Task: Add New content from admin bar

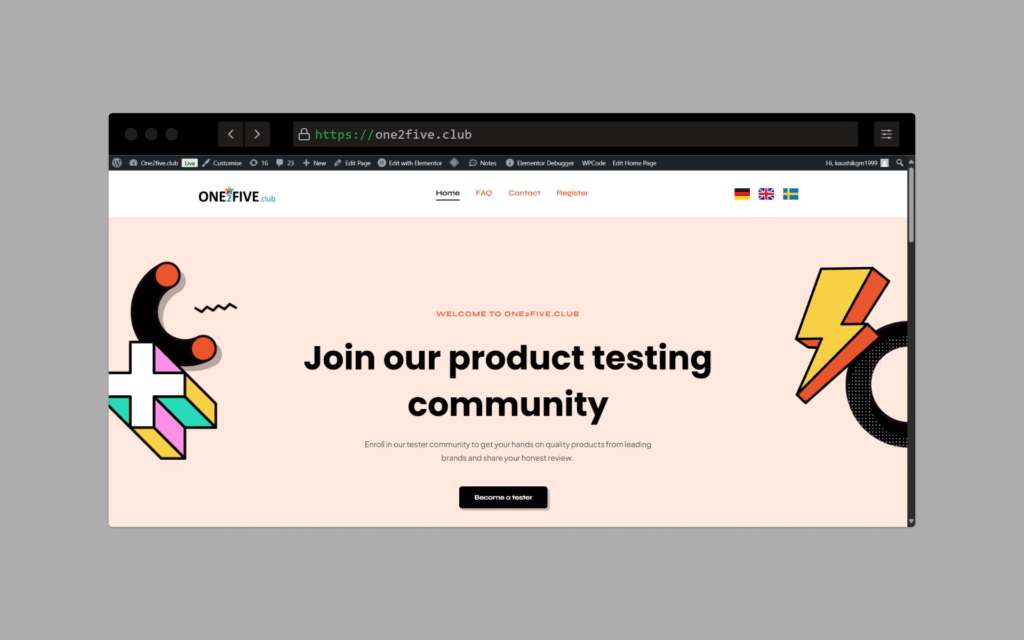Action: [314, 163]
